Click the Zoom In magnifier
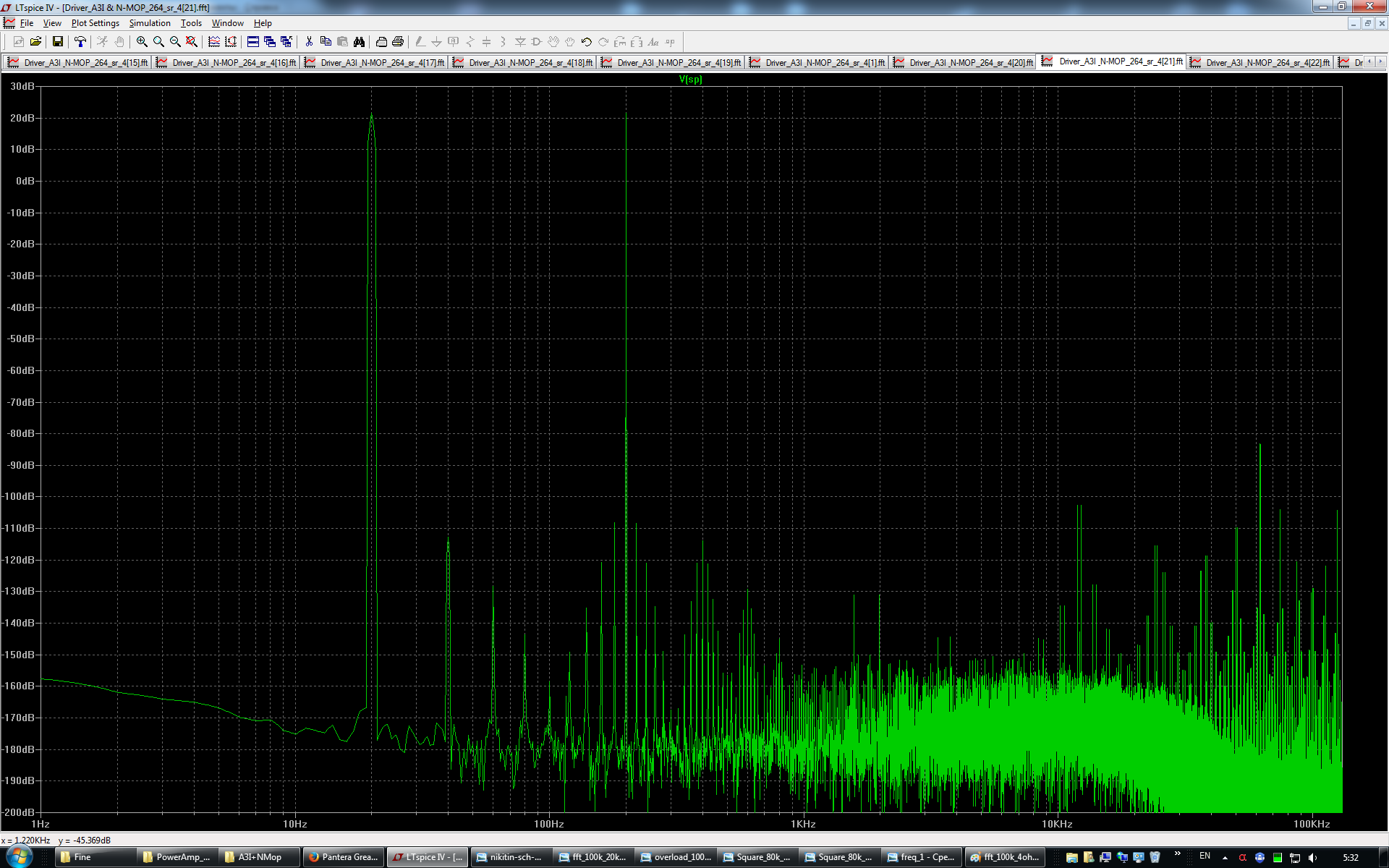 (x=142, y=42)
